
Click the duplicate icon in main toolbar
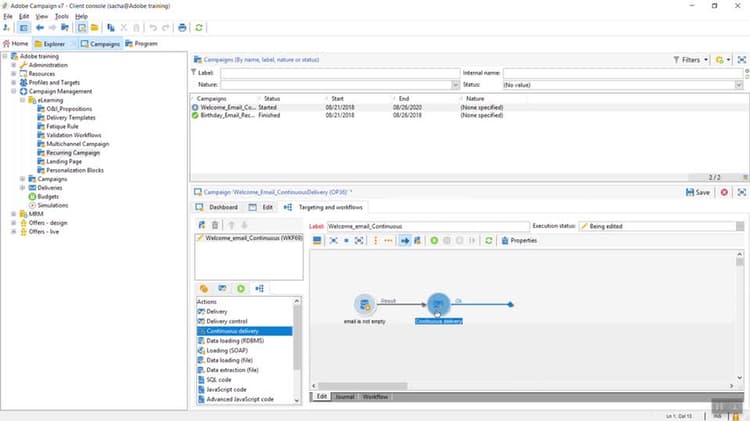coord(111,28)
